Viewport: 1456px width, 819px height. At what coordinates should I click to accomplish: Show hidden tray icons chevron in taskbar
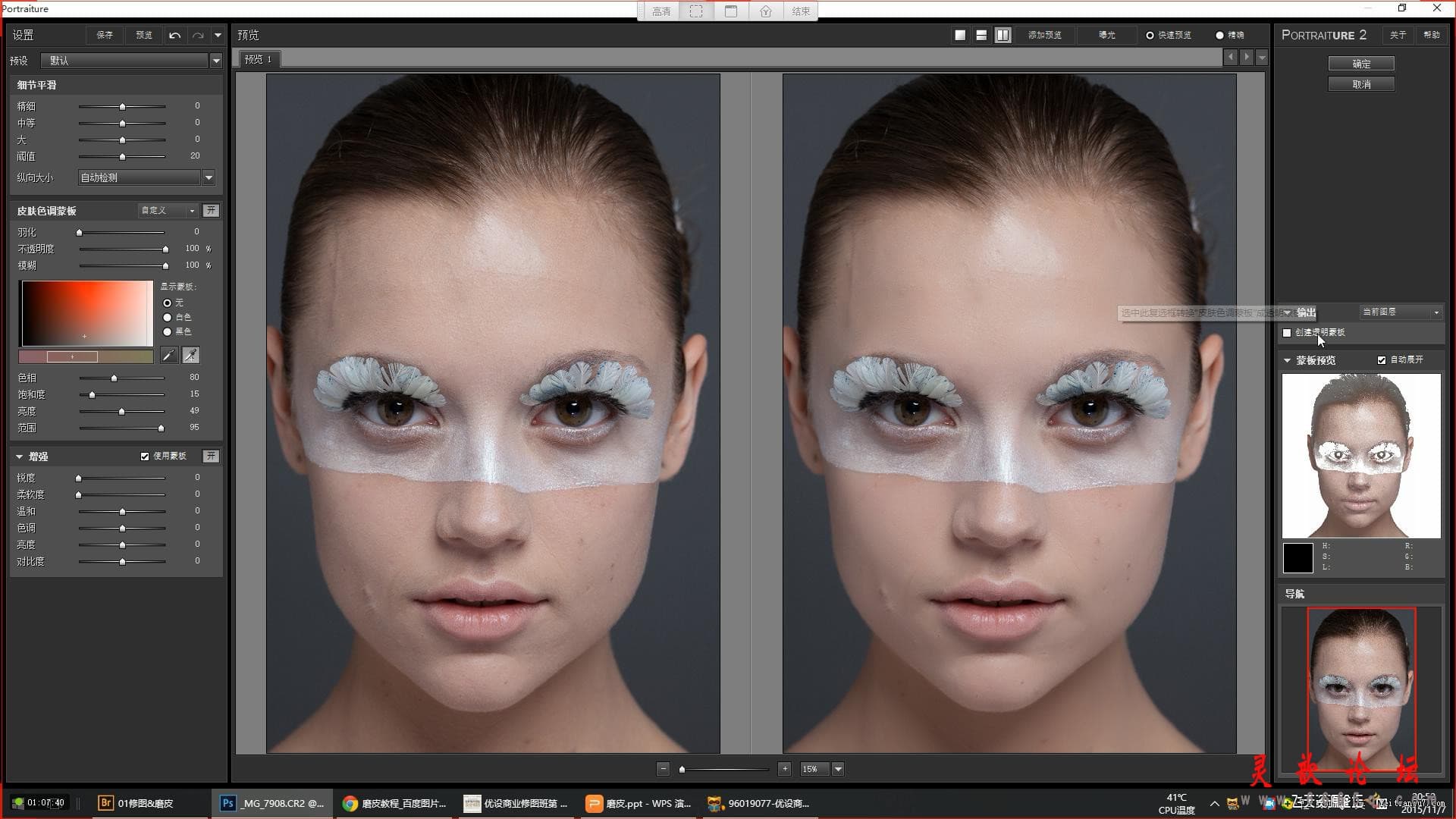click(x=1215, y=804)
